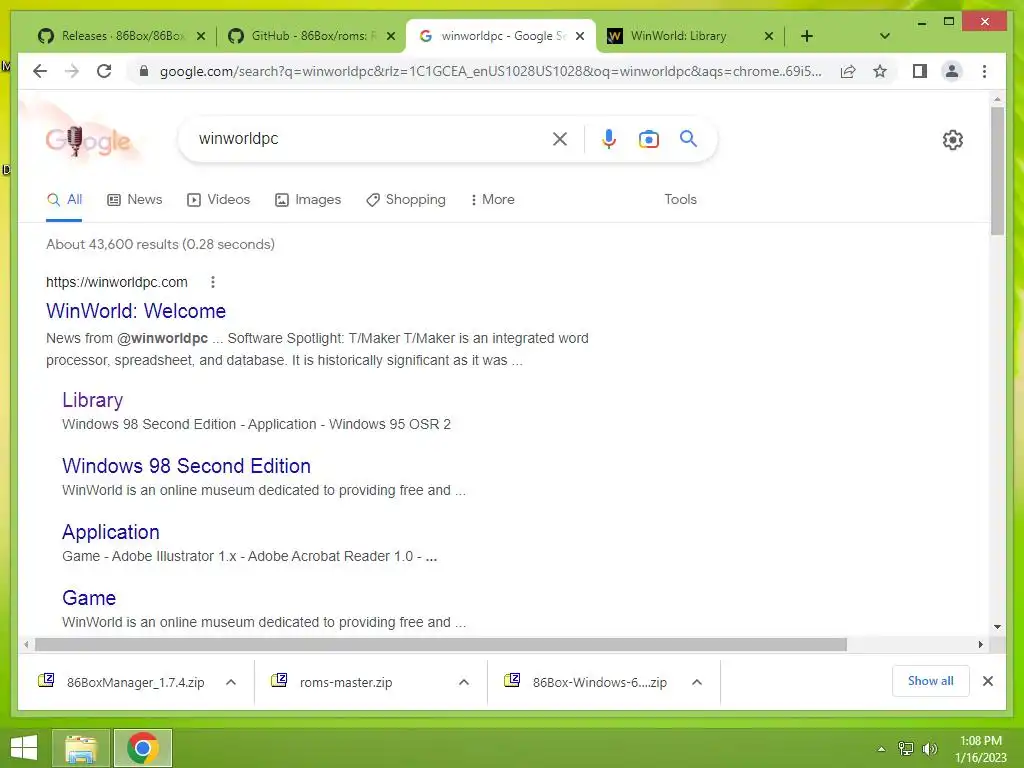Open the network tray icon
The height and width of the screenshot is (768, 1024).
coord(905,748)
